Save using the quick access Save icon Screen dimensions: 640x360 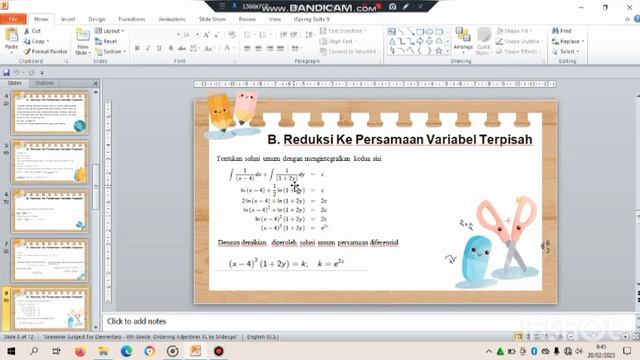coord(6,73)
